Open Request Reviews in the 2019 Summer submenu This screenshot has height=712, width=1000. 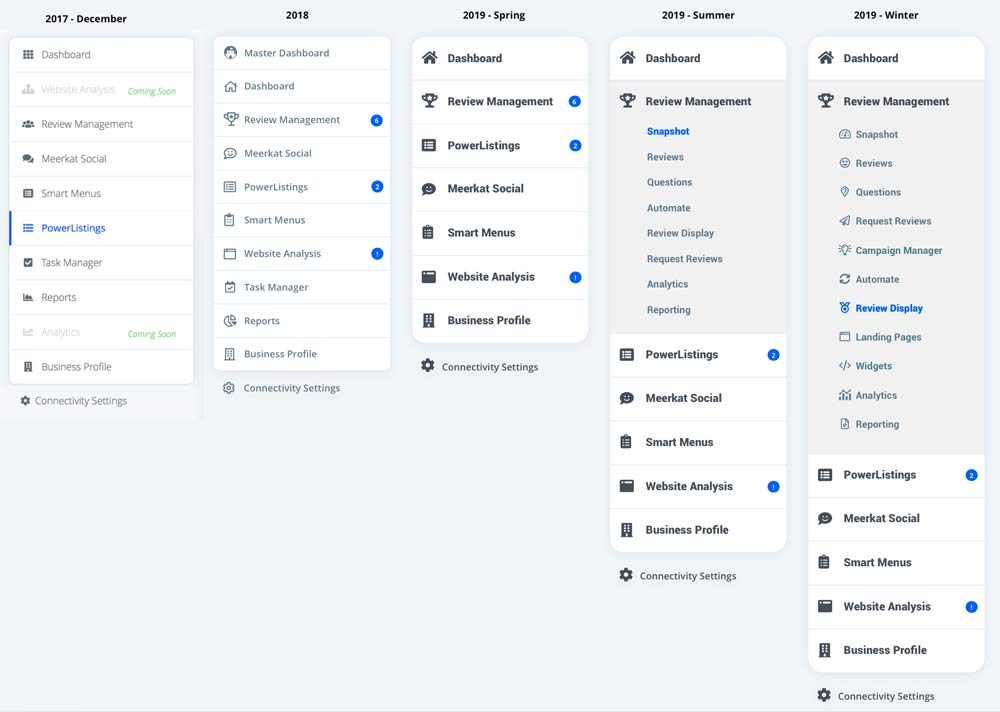tap(684, 259)
